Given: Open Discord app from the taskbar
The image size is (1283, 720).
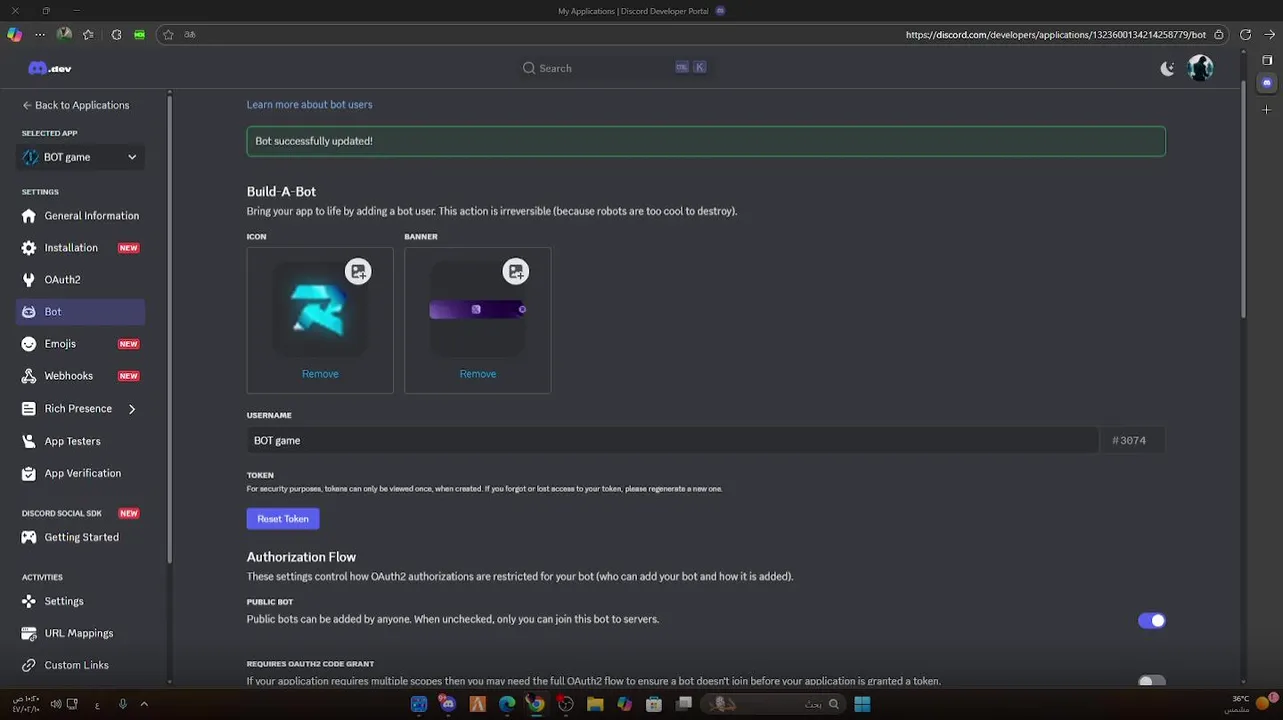Looking at the screenshot, I should tap(447, 704).
